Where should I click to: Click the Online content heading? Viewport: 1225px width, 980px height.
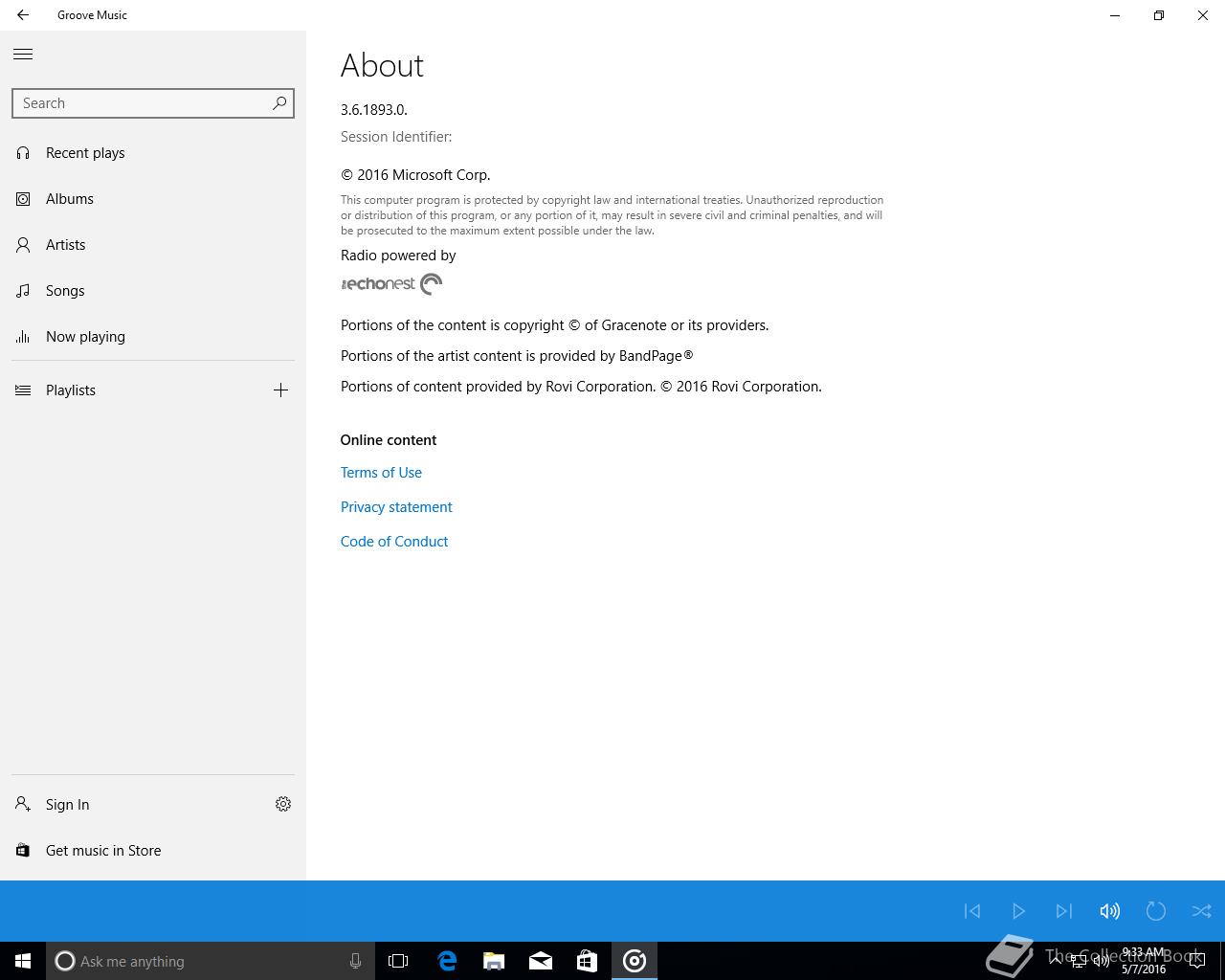[x=389, y=440]
